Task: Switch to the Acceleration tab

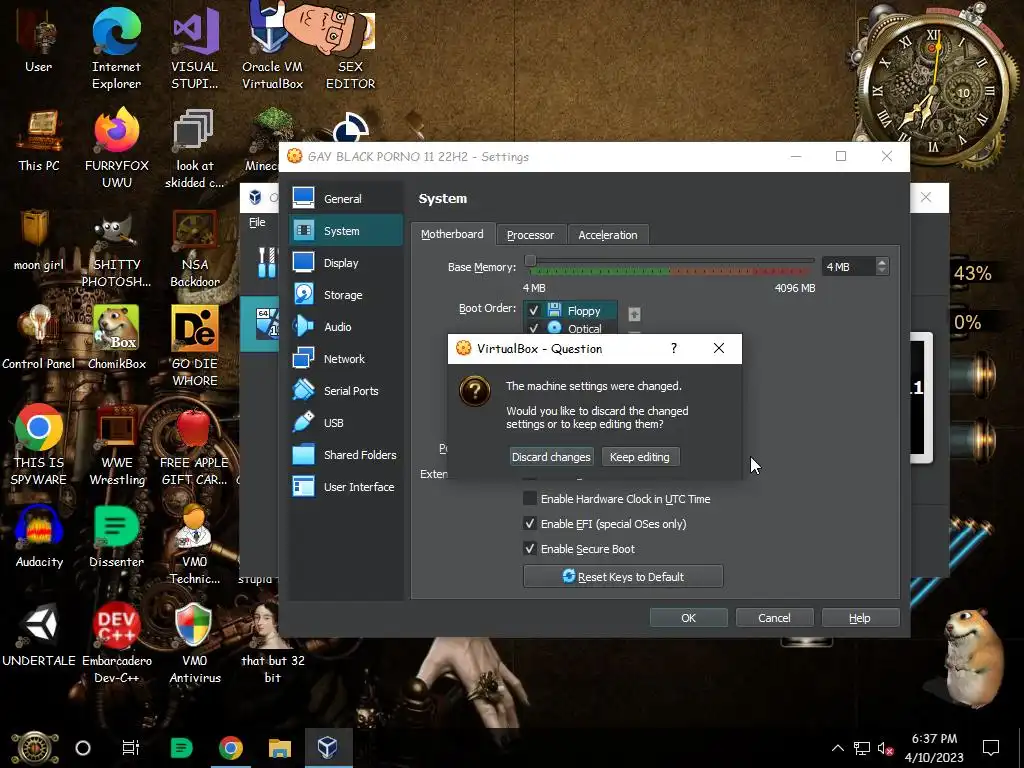Action: [x=607, y=235]
